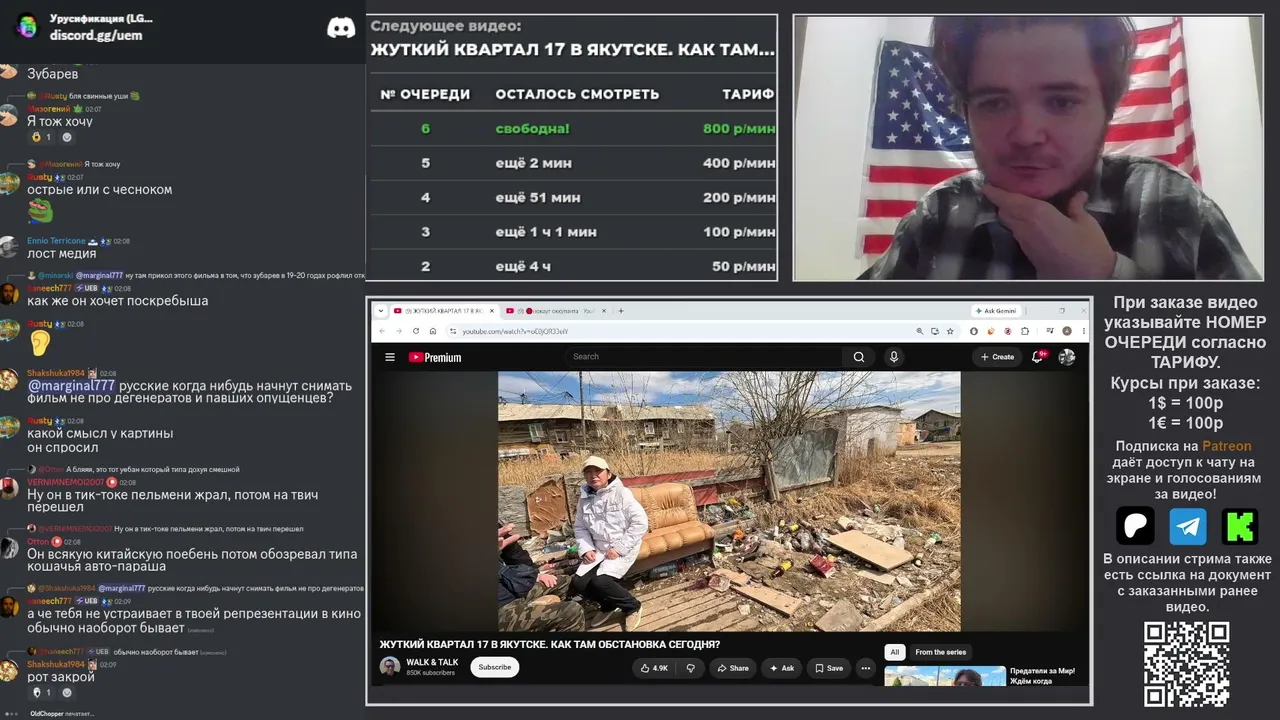Screen dimensions: 1280x720
Task: Open the Telegram icon in the info panel
Action: tap(1188, 526)
